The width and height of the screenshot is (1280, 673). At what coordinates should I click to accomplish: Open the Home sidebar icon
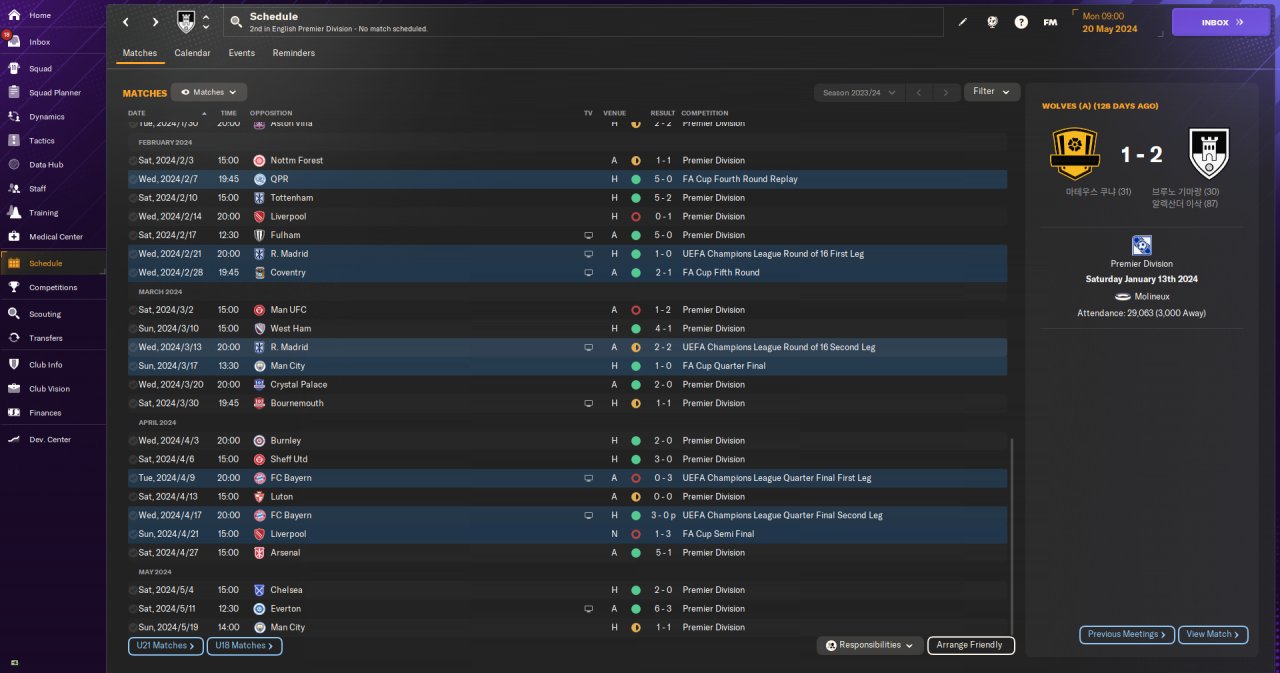point(14,15)
